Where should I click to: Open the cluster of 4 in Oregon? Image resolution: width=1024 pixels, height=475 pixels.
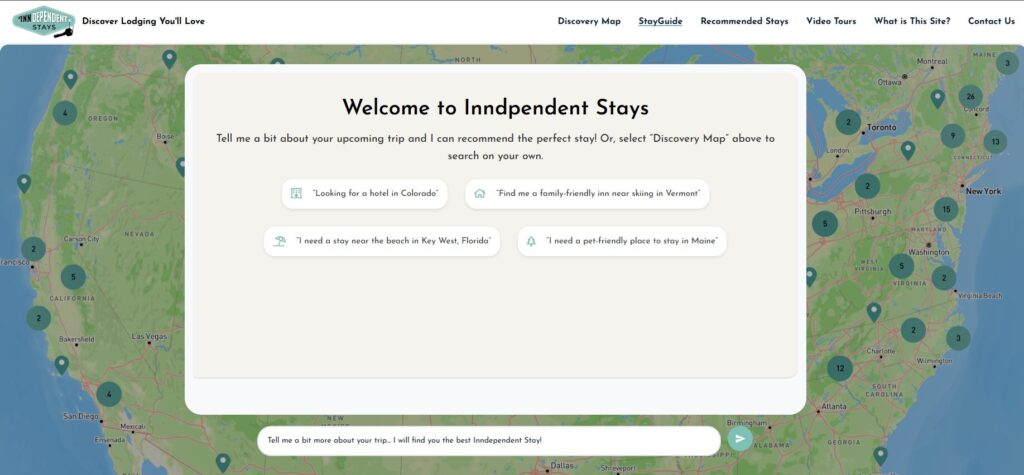pyautogui.click(x=65, y=113)
